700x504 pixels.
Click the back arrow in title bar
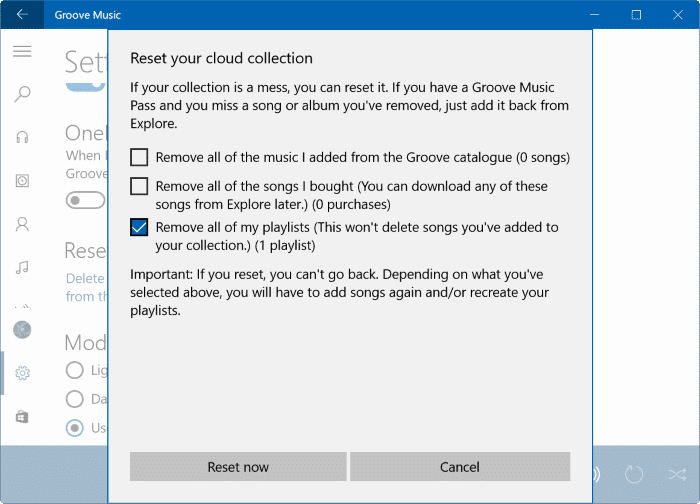pyautogui.click(x=22, y=14)
